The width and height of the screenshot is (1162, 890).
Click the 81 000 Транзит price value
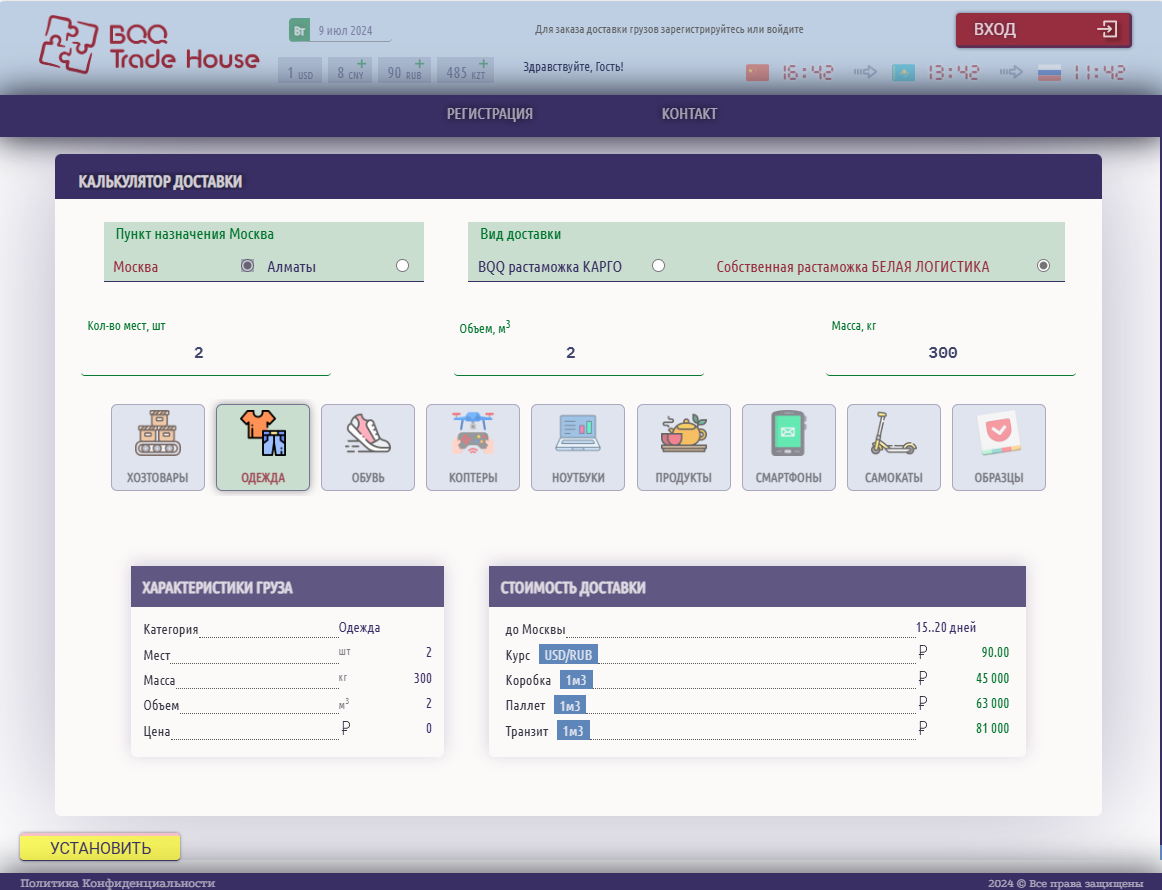click(992, 728)
